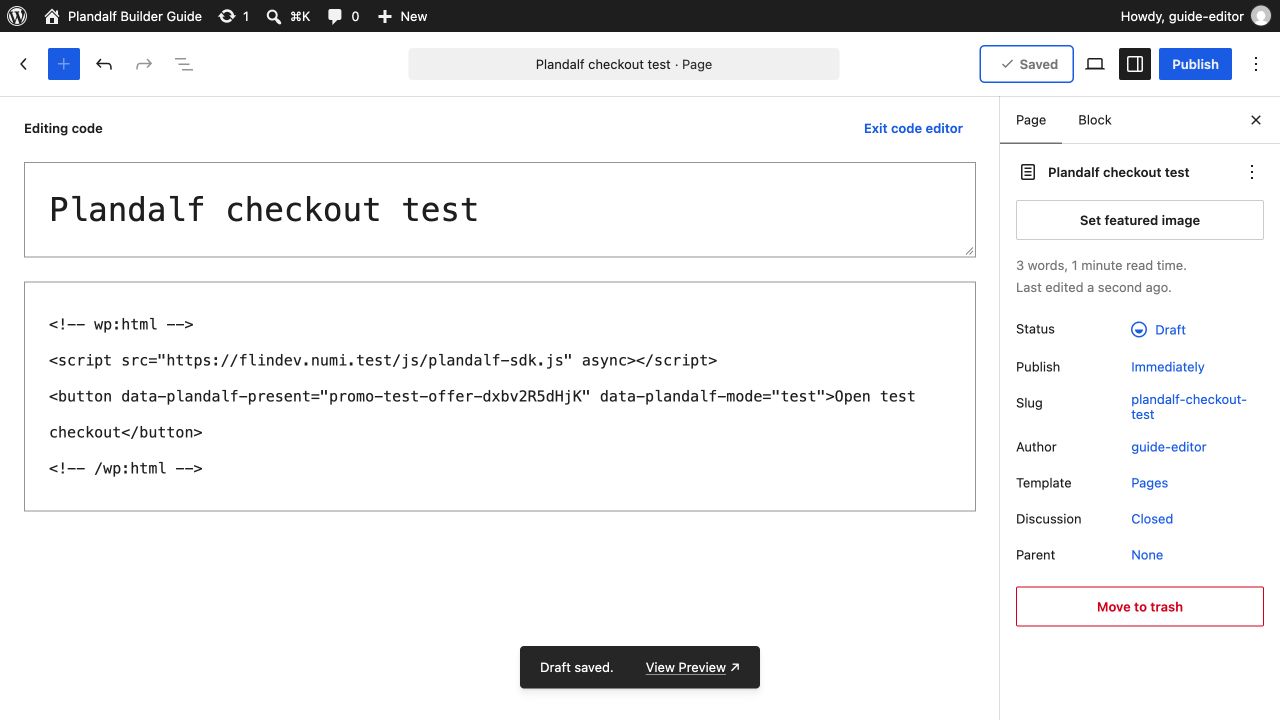Image resolution: width=1280 pixels, height=720 pixels.
Task: Click View Preview in the snackbar
Action: click(x=692, y=667)
